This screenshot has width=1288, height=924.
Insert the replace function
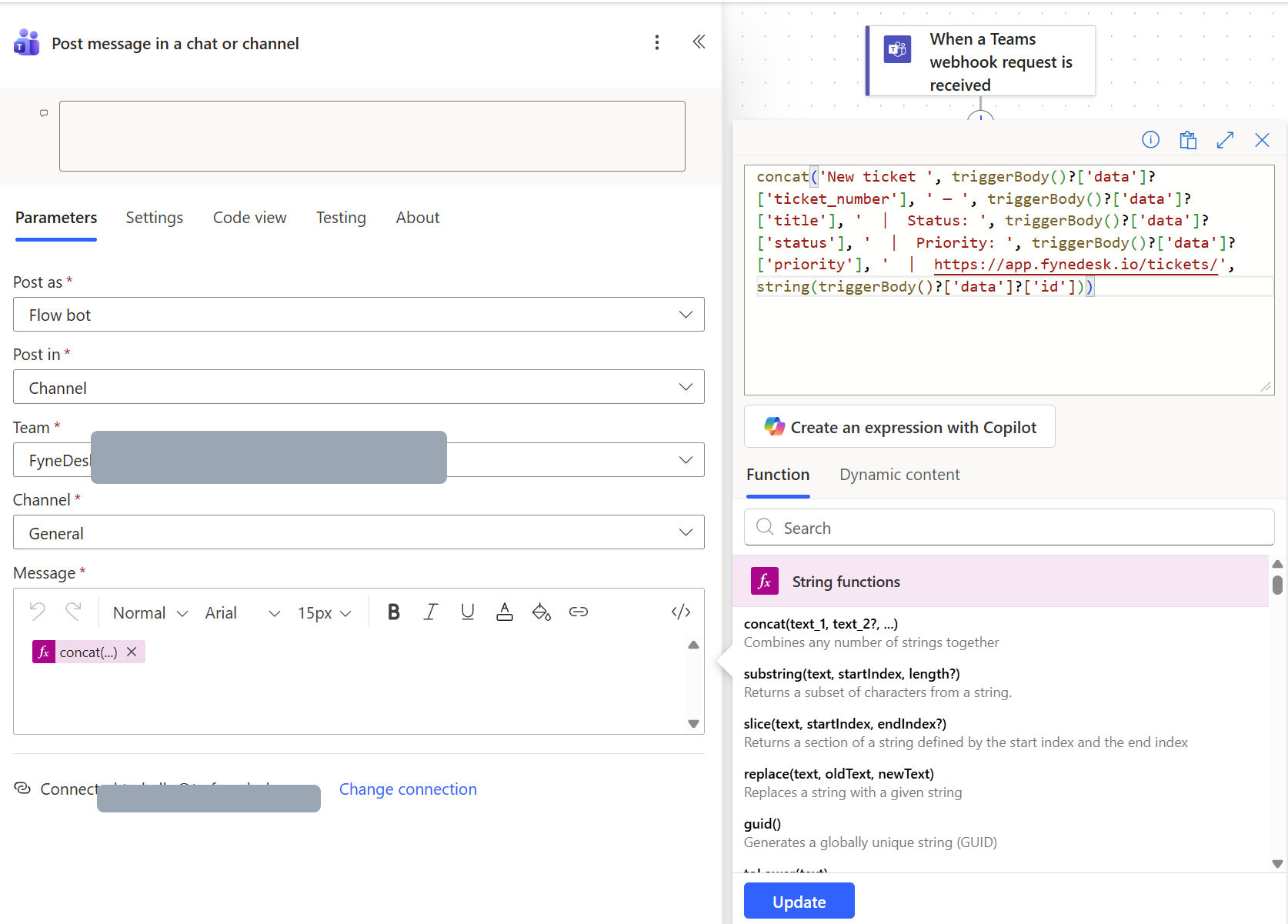coord(853,782)
